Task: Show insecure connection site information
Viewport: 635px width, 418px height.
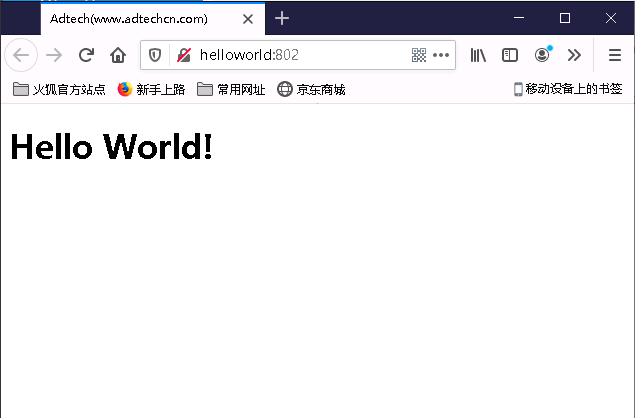Action: click(184, 55)
